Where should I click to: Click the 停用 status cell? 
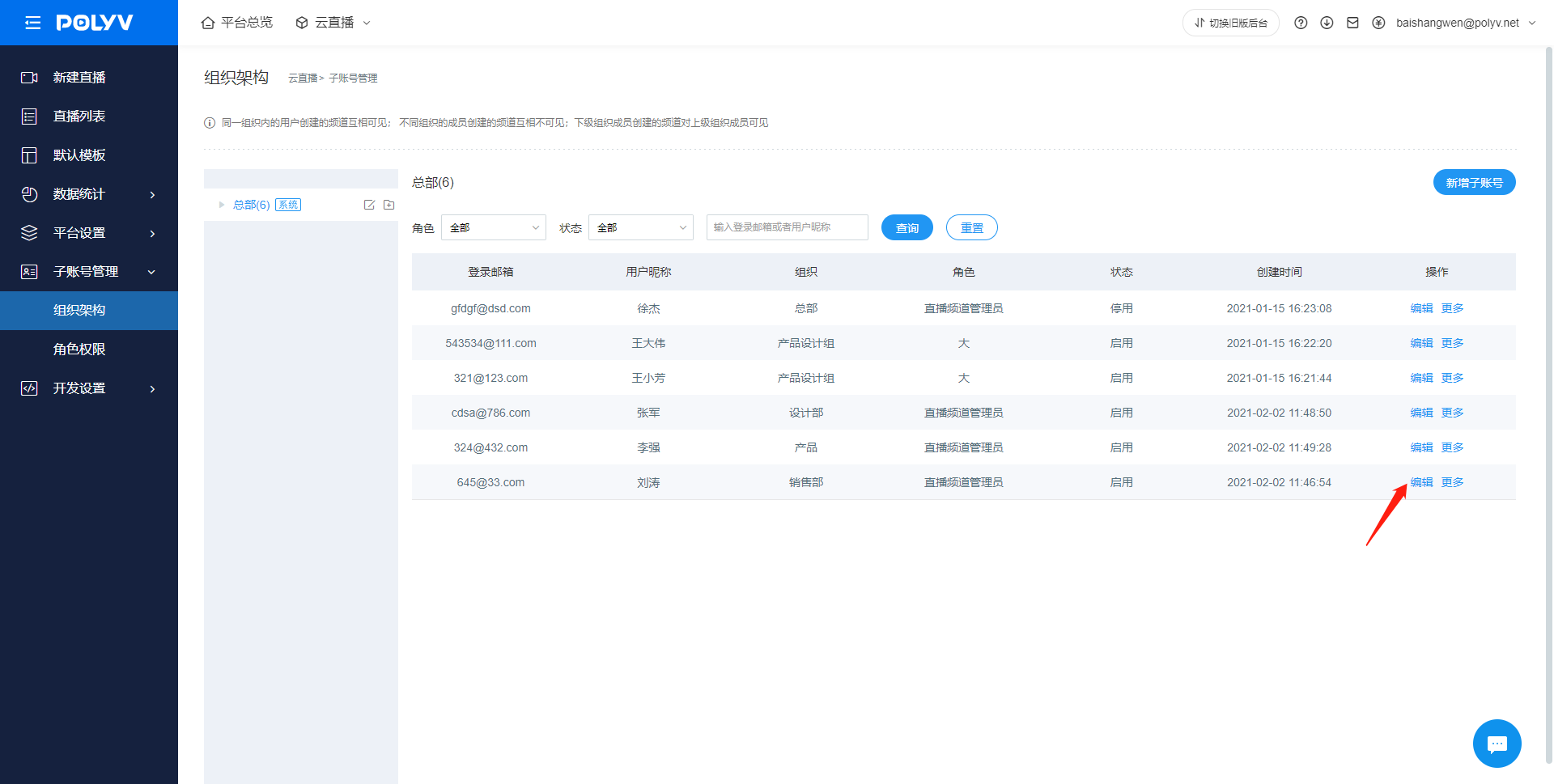1121,308
